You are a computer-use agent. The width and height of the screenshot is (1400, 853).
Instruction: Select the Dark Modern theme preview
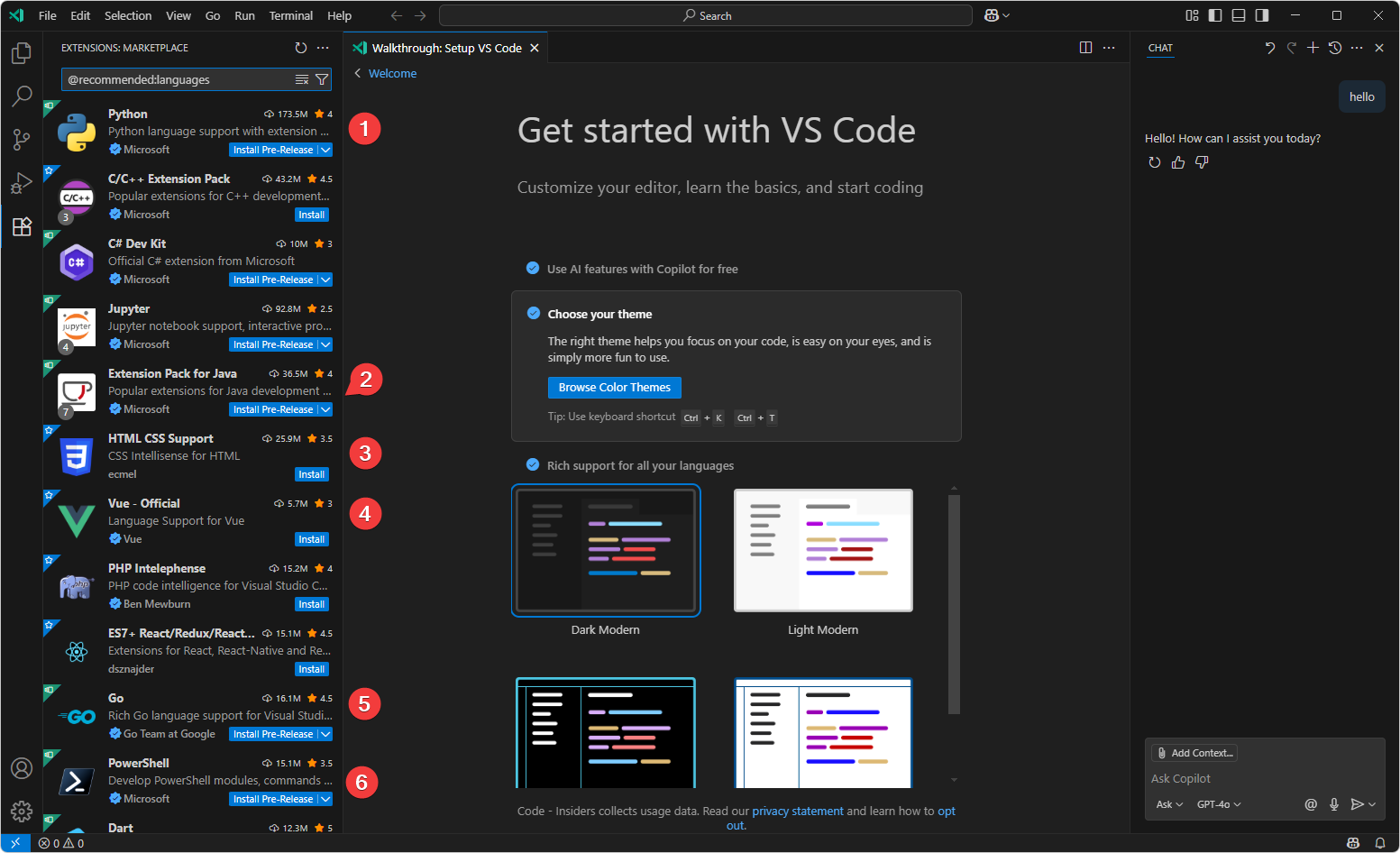(x=606, y=550)
